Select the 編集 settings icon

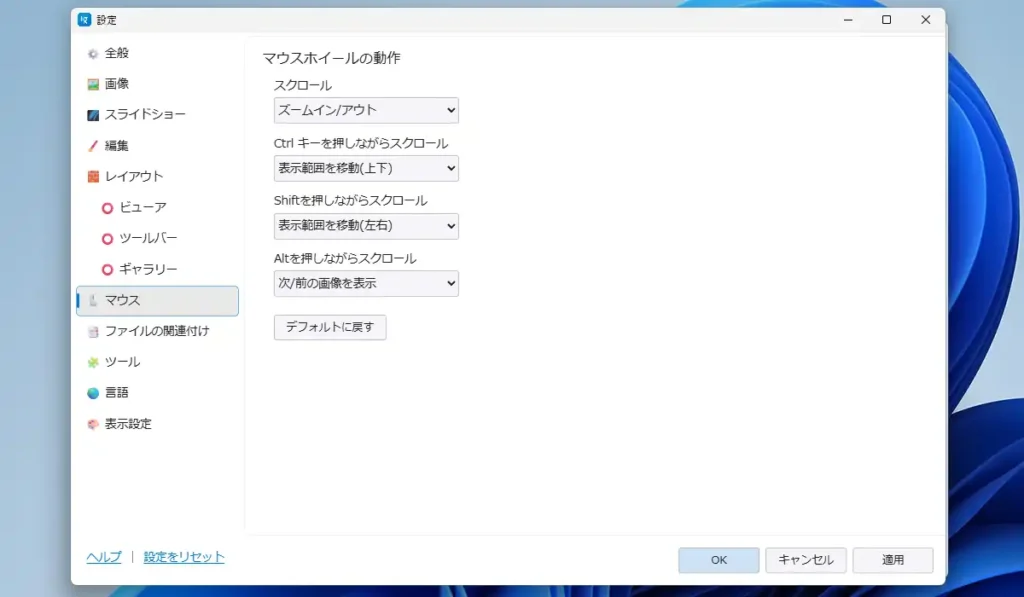[x=92, y=145]
